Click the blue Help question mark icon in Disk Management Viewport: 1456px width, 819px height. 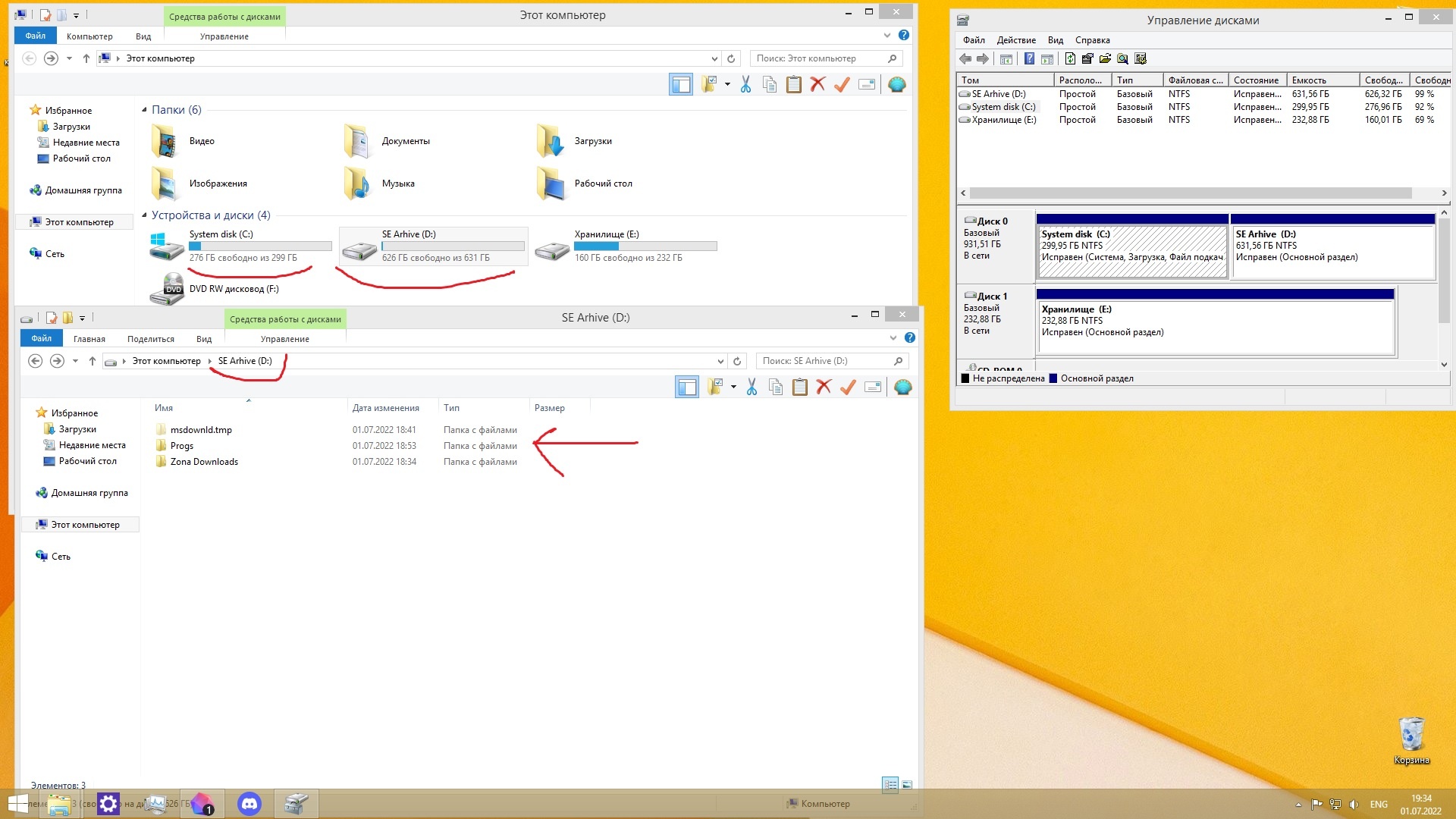coord(1029,59)
